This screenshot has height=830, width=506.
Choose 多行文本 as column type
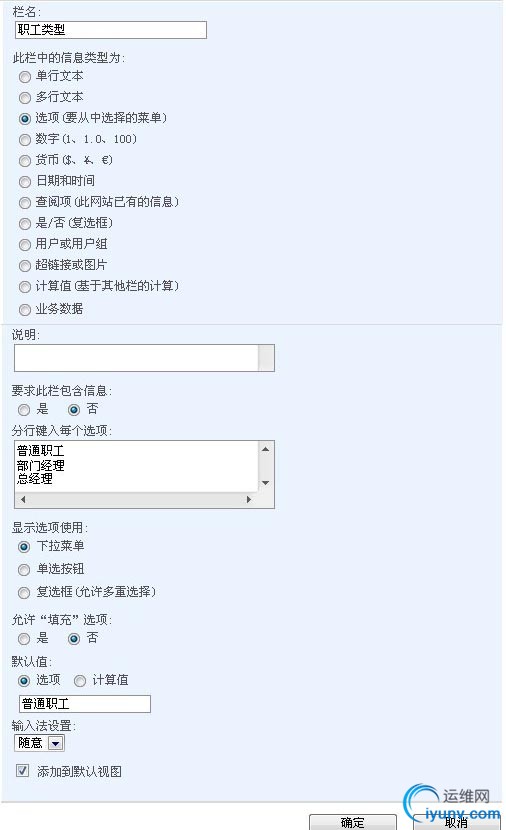[x=24, y=98]
